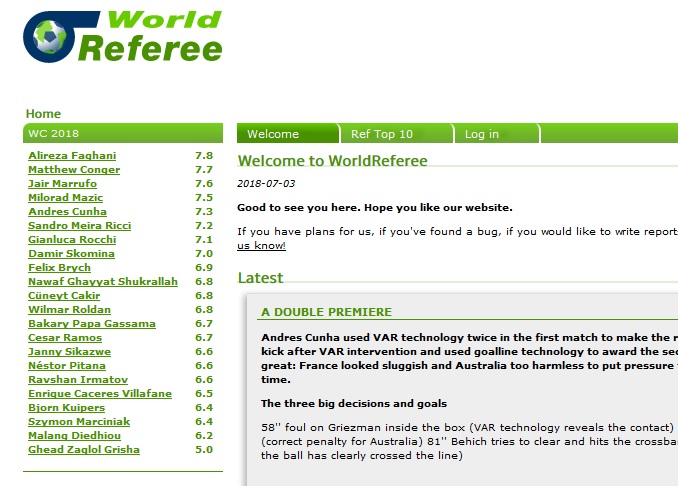Viewport: 678px width, 486px height.
Task: Click the 7.7 rating beside Matthew Conger
Action: (x=204, y=169)
